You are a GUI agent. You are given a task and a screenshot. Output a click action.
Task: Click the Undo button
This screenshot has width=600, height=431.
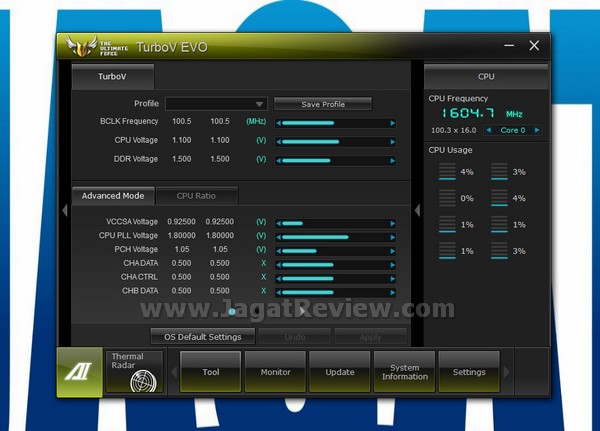(x=295, y=337)
